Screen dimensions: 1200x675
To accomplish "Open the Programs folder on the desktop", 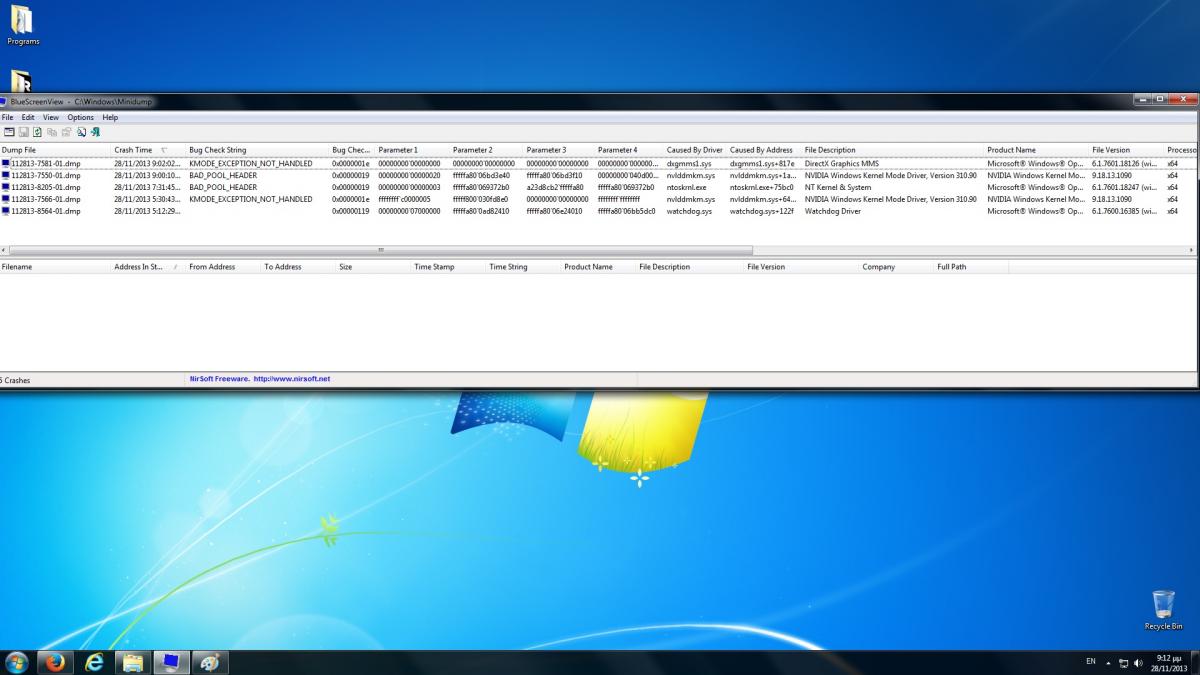I will click(x=22, y=26).
